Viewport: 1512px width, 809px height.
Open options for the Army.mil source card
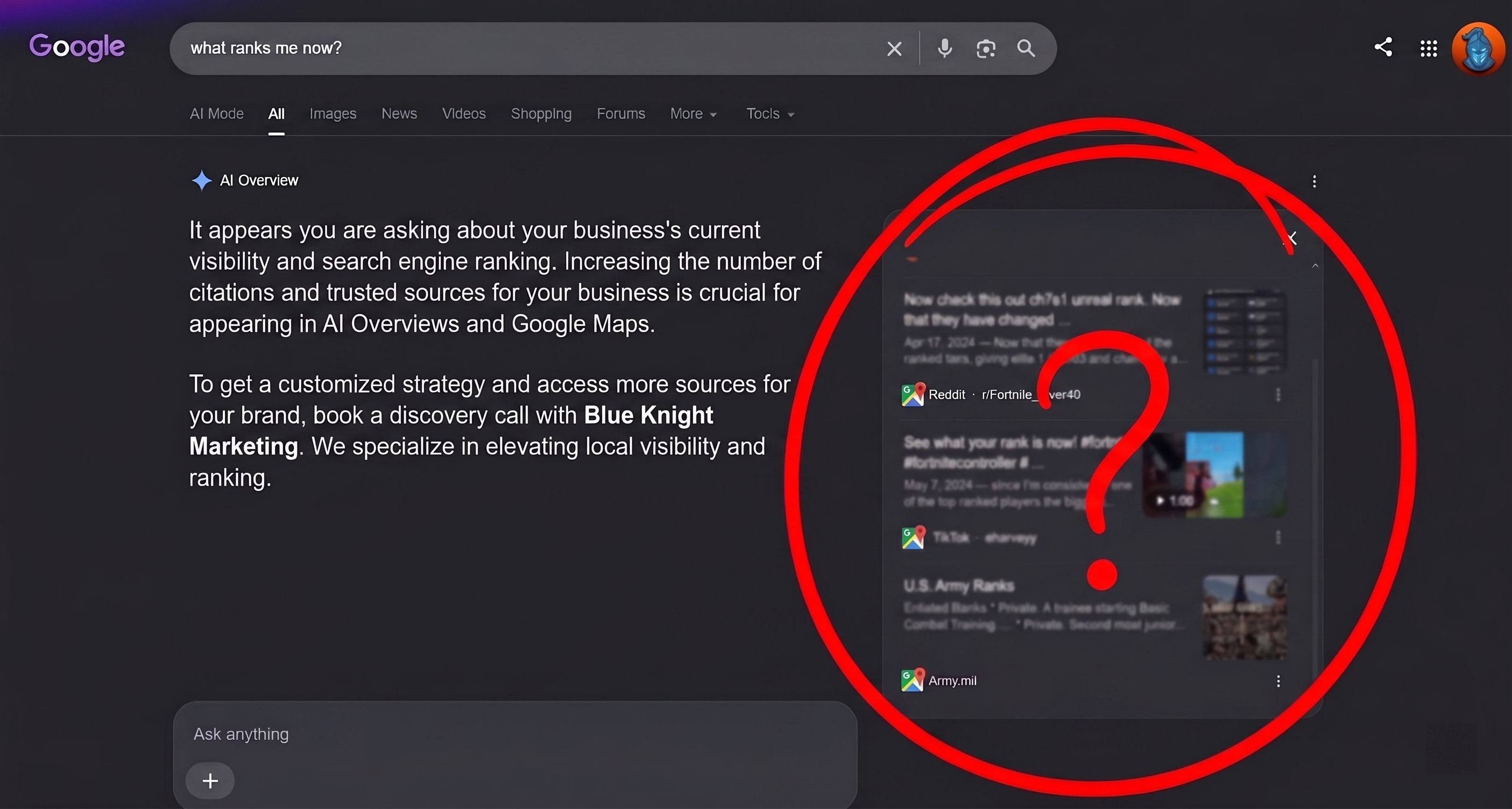pyautogui.click(x=1278, y=681)
